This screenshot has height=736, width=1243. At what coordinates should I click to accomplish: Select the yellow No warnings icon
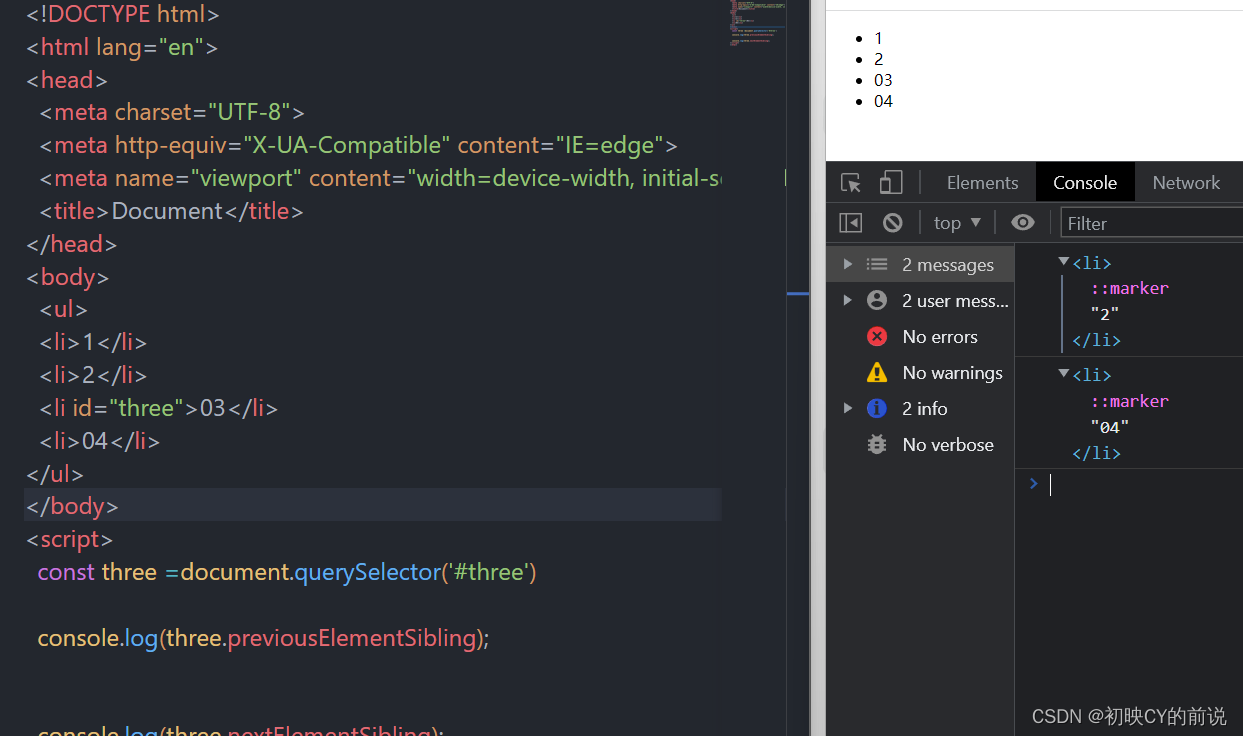click(877, 373)
